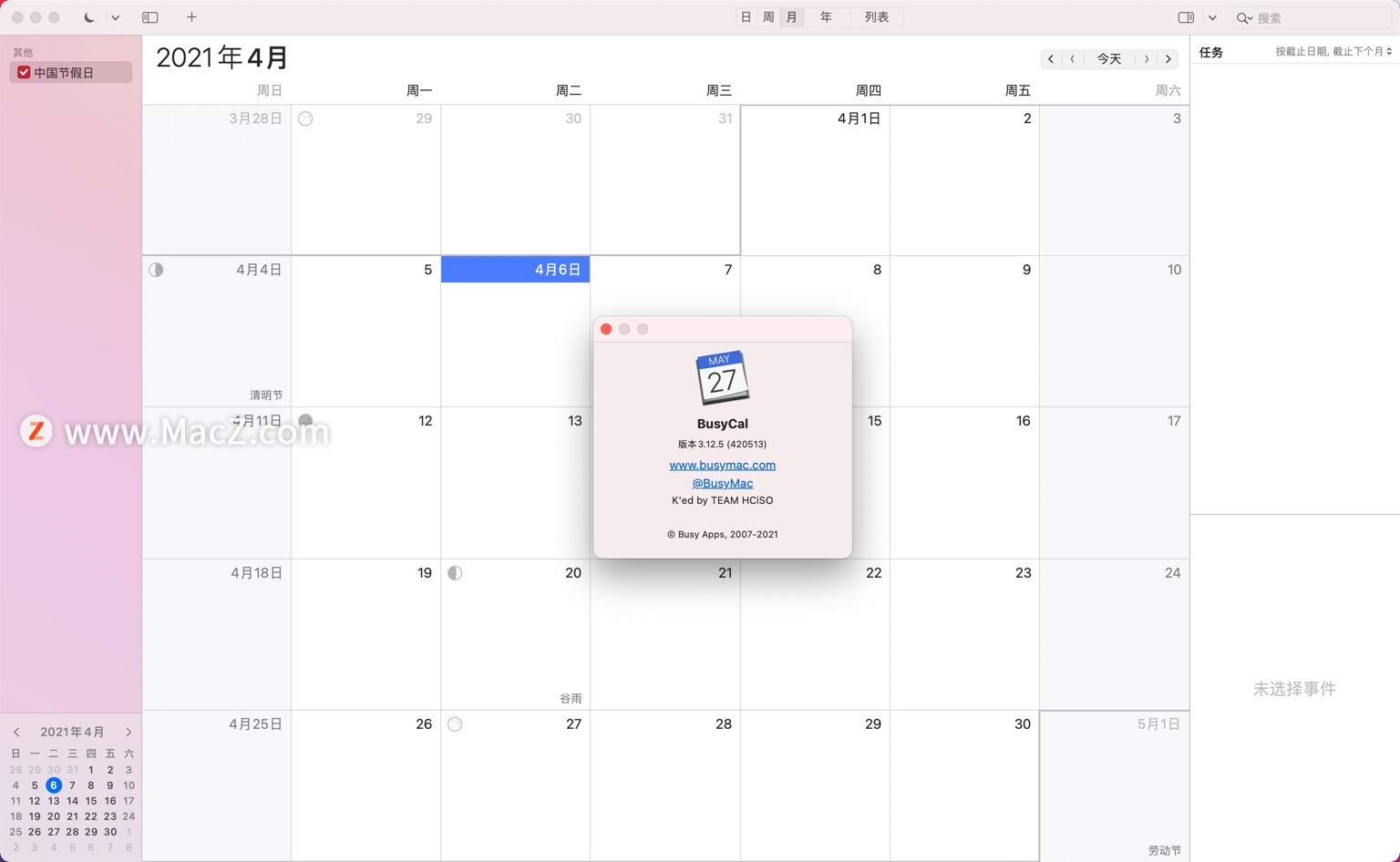Open the dropdown arrow next to moon icon
This screenshot has height=862, width=1400.
[x=115, y=17]
